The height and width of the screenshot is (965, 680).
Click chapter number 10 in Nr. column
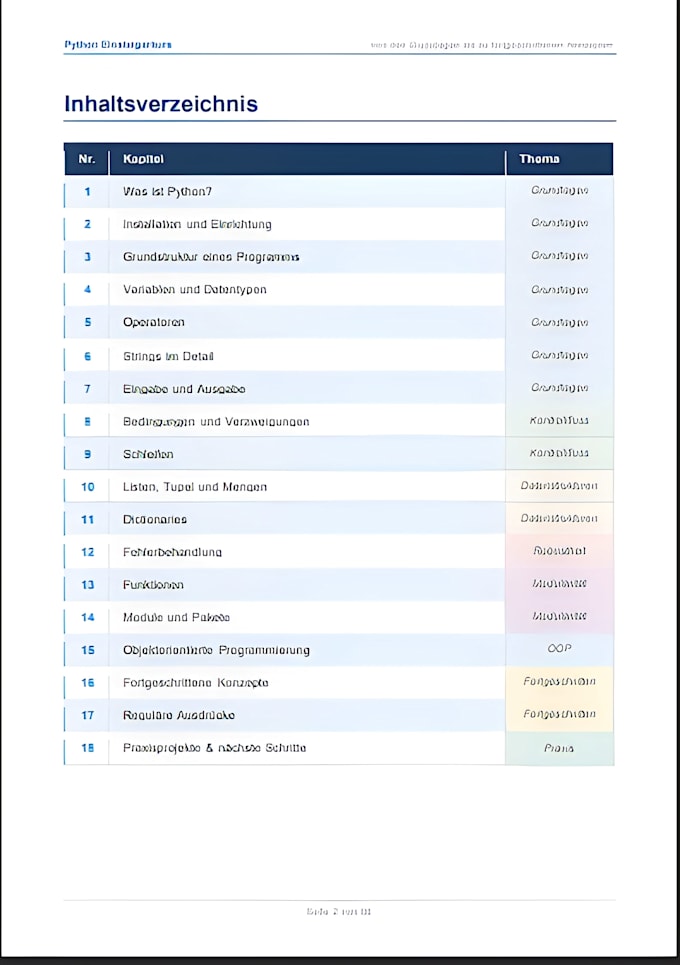coord(87,487)
